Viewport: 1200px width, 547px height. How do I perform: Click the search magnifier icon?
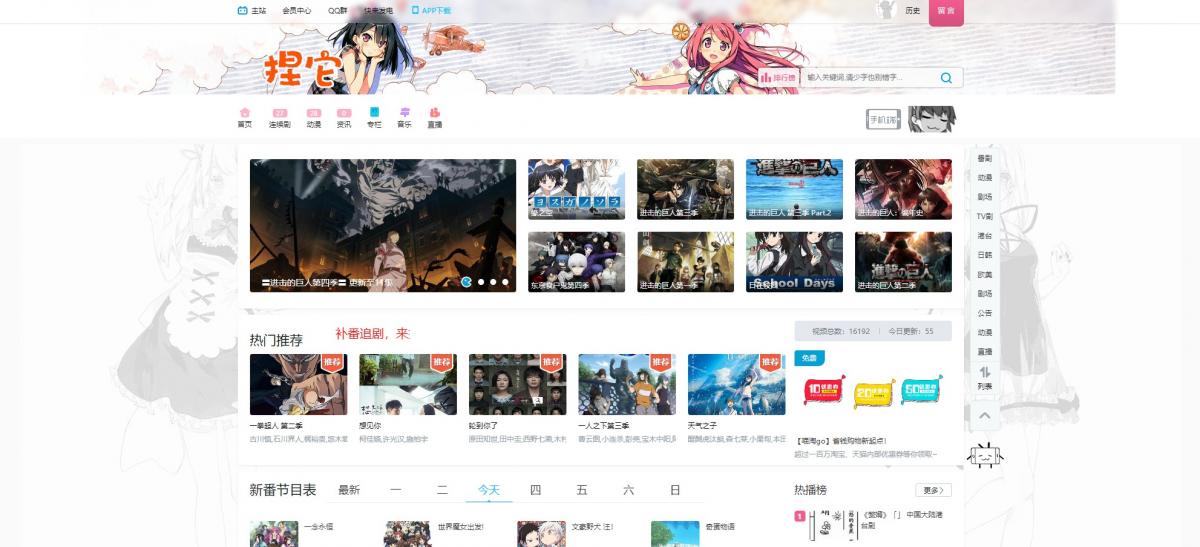click(x=946, y=78)
